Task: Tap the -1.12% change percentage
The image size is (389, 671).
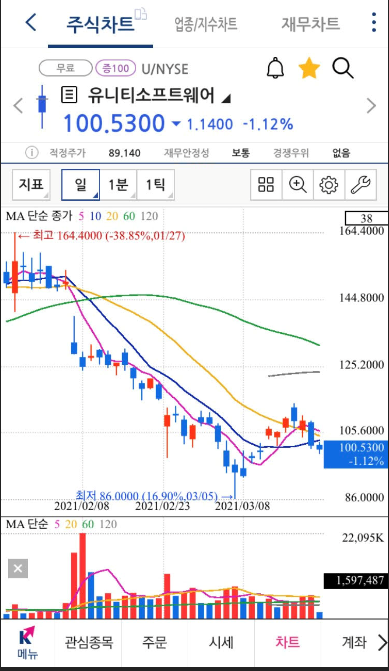Action: click(268, 125)
